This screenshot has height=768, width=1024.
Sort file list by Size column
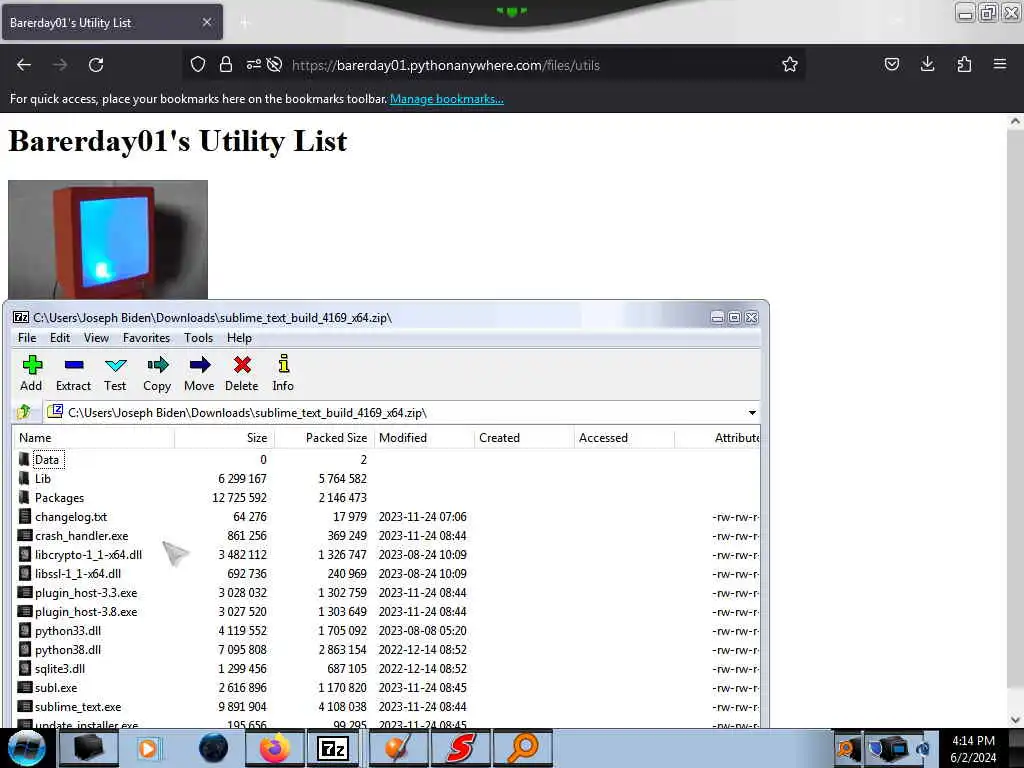(225, 438)
